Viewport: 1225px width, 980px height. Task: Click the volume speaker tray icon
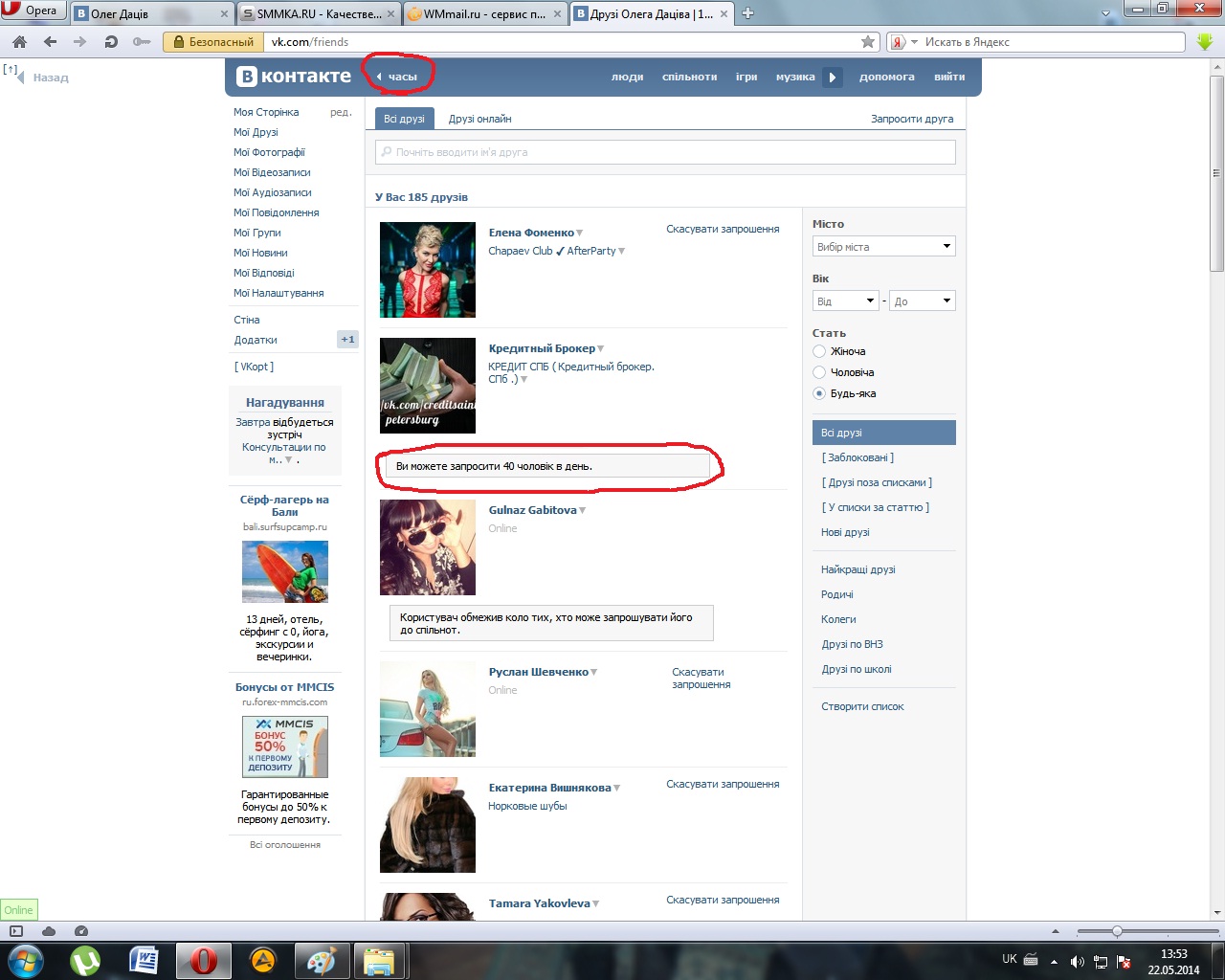point(1077,961)
